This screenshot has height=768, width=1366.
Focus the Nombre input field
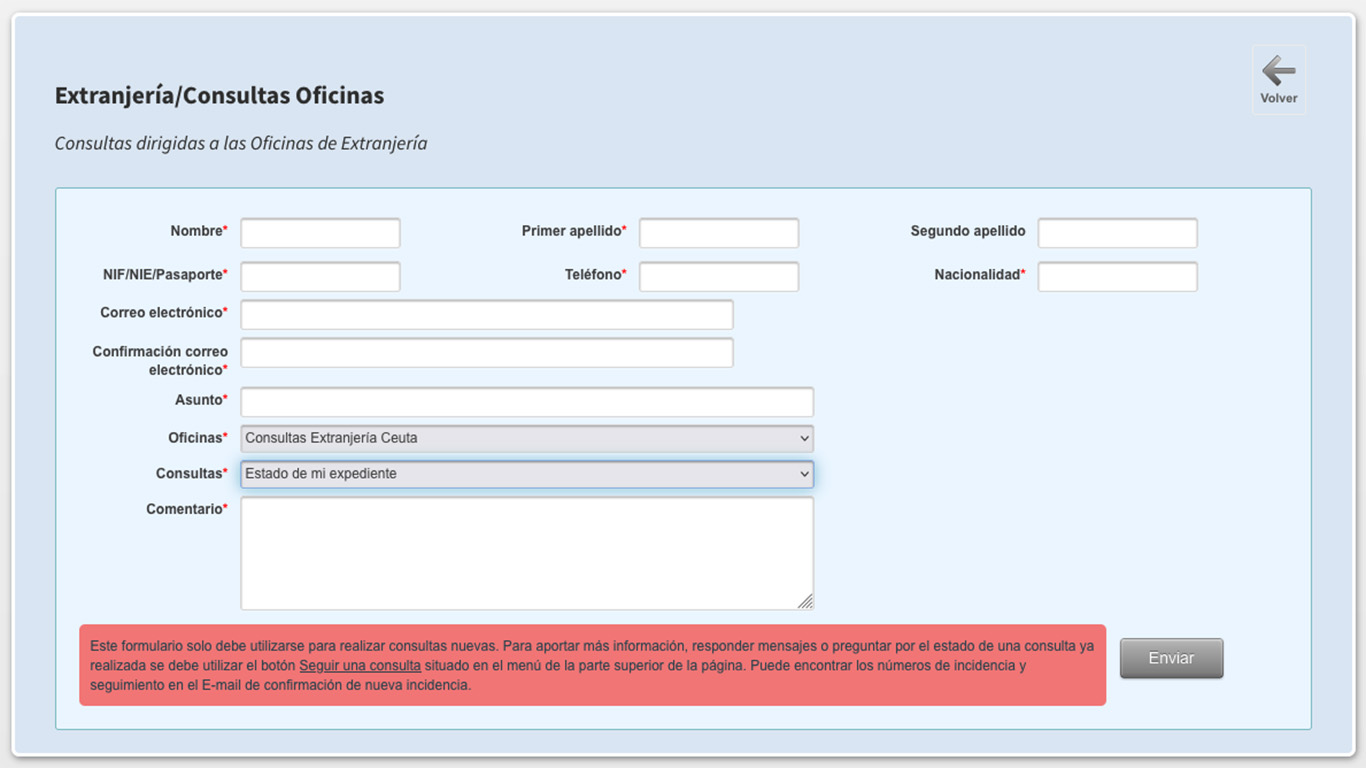click(320, 233)
